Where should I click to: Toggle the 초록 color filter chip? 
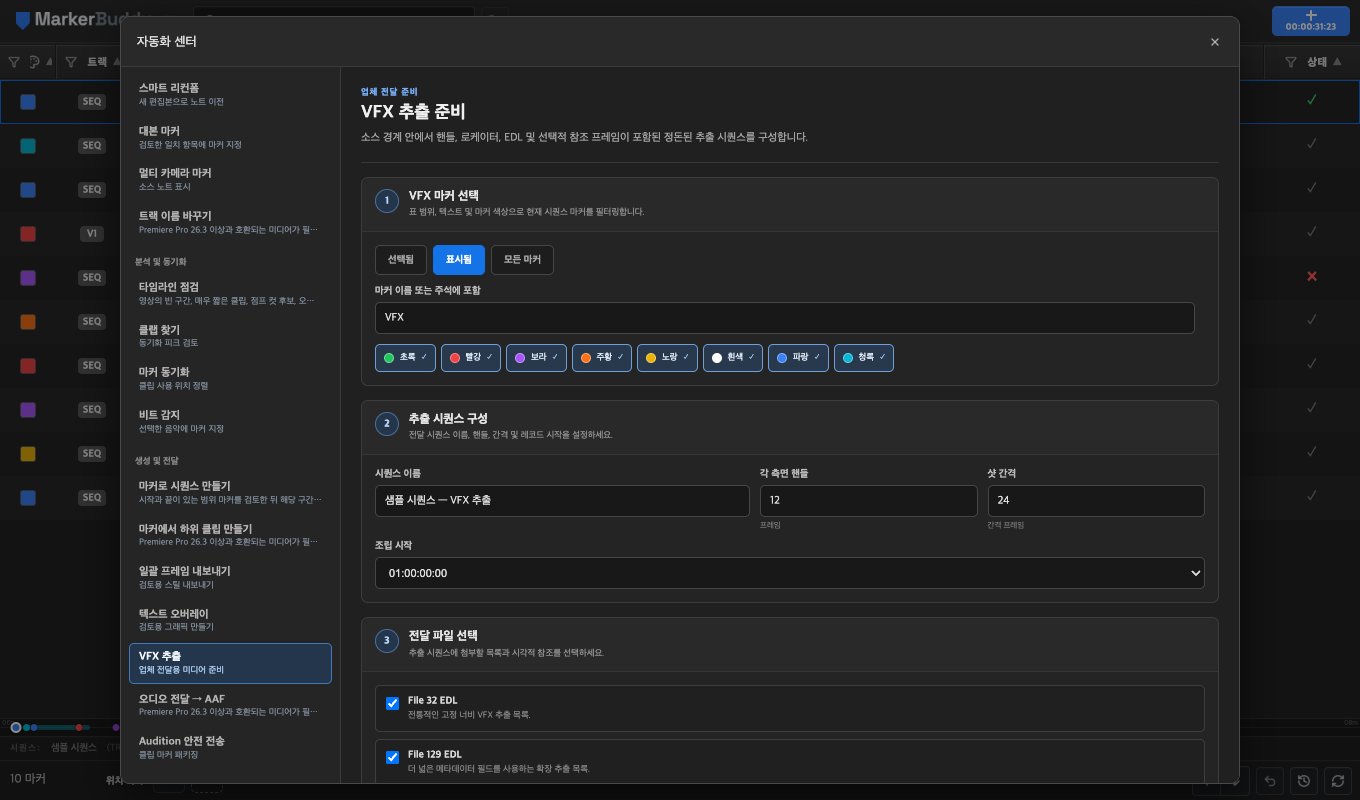405,357
